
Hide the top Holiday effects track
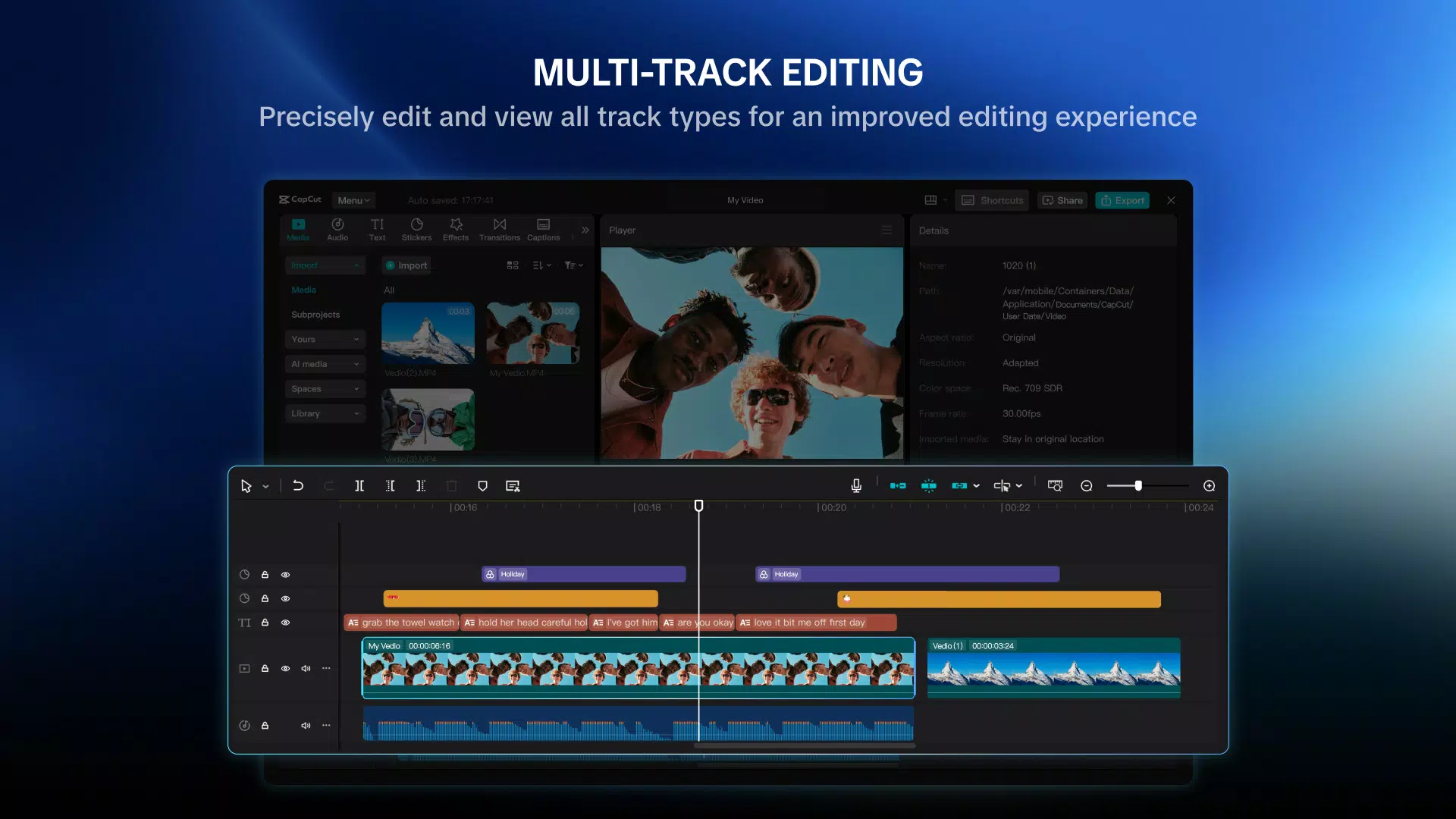tap(286, 575)
